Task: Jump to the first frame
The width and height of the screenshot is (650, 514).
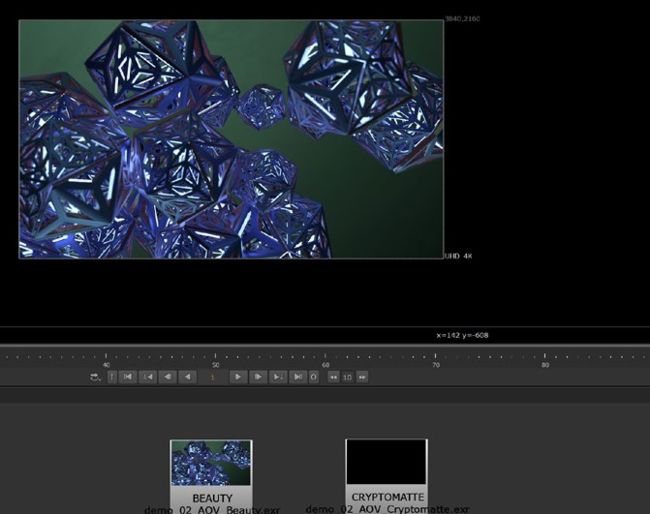Action: tap(128, 377)
